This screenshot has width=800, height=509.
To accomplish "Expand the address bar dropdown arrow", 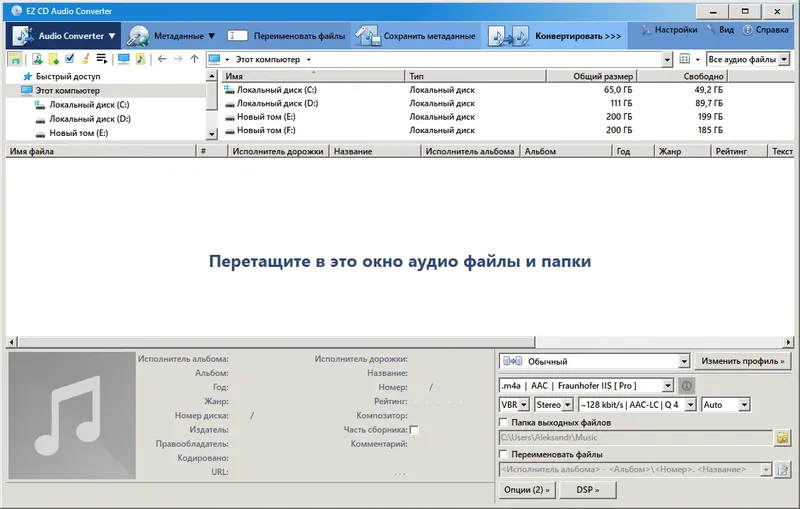I will [x=667, y=60].
